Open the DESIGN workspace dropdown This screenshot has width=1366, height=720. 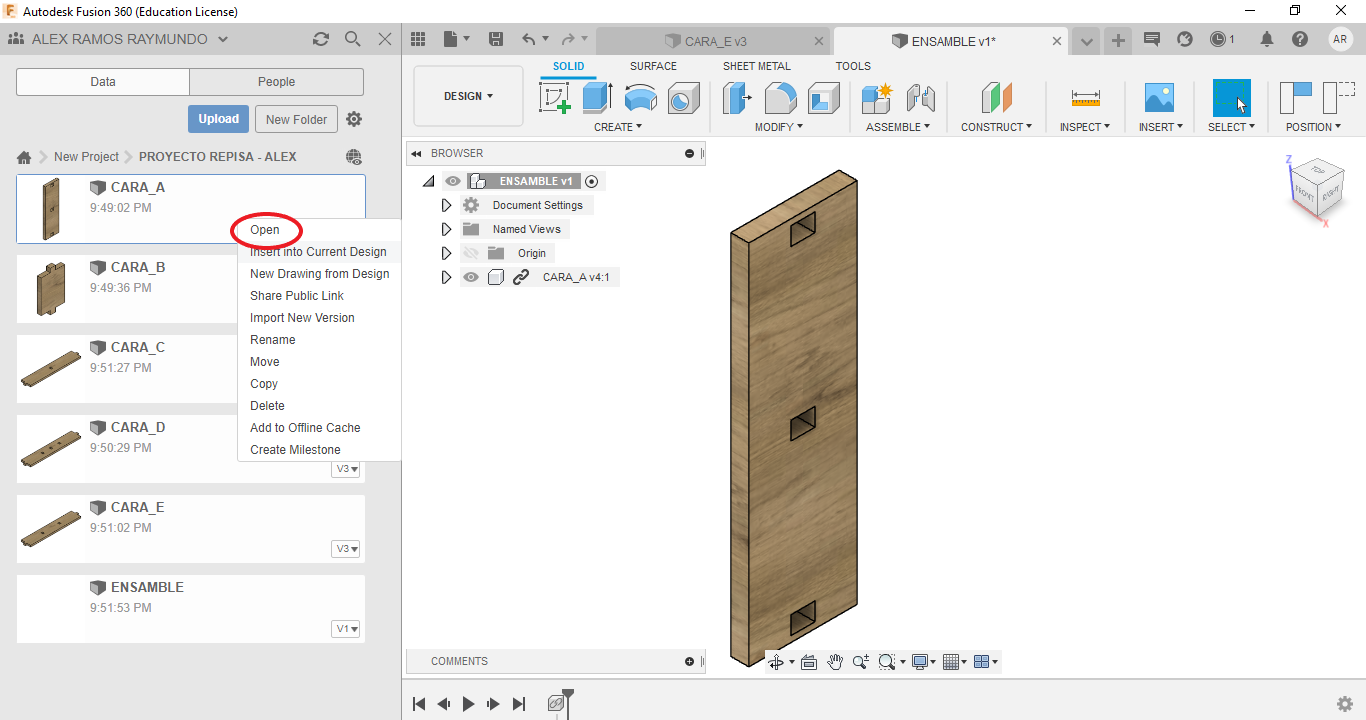tap(468, 96)
